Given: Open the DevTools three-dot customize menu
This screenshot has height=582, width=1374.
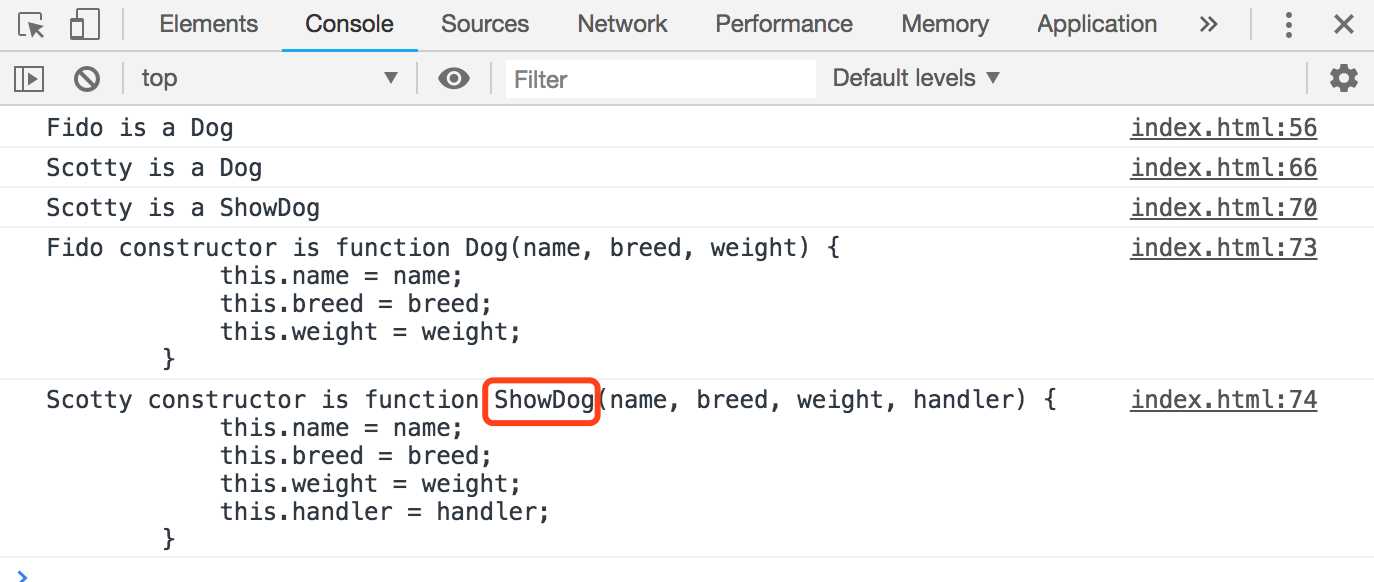Looking at the screenshot, I should tap(1289, 25).
